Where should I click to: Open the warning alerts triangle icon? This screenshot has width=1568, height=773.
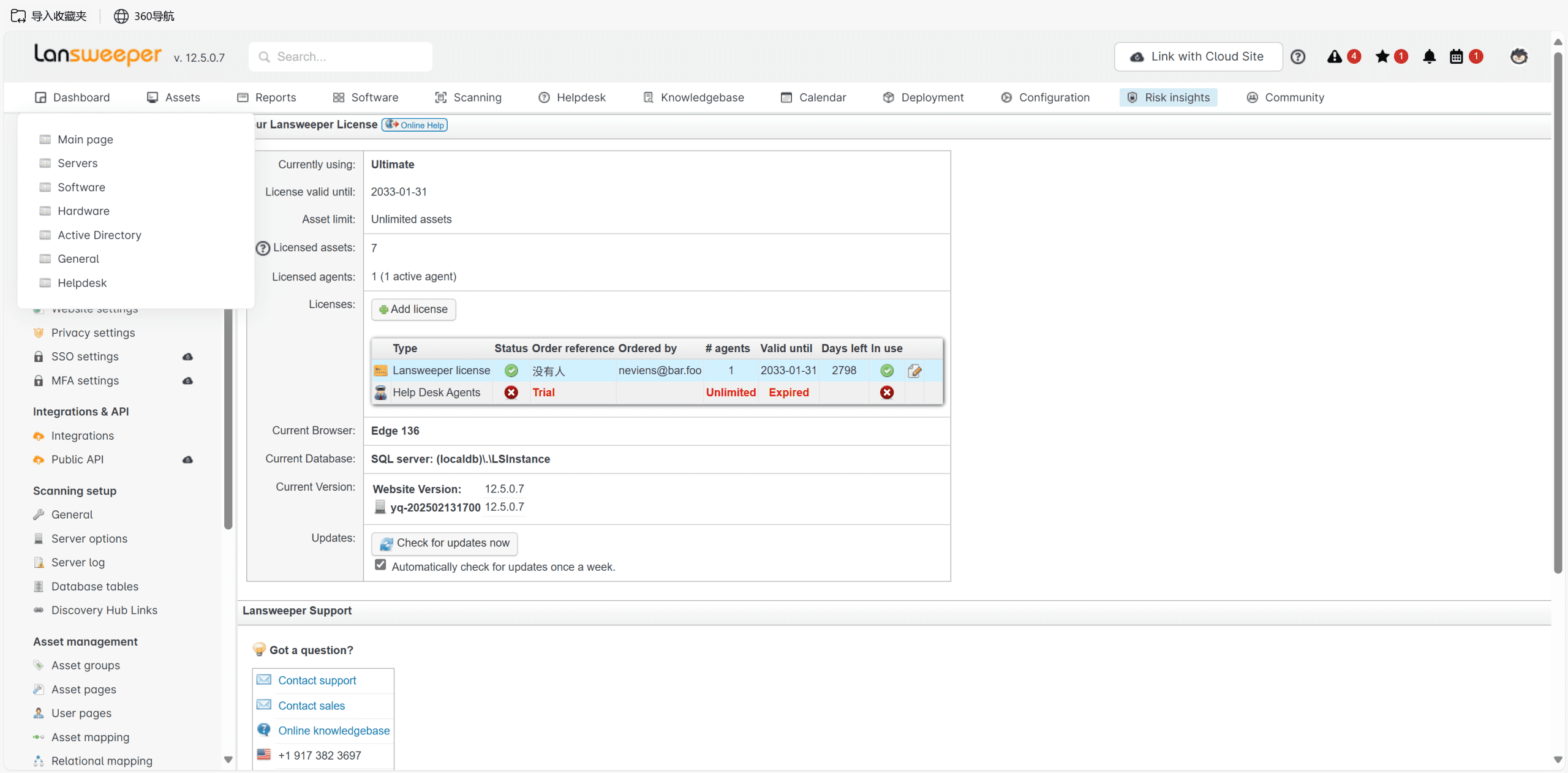[x=1335, y=57]
